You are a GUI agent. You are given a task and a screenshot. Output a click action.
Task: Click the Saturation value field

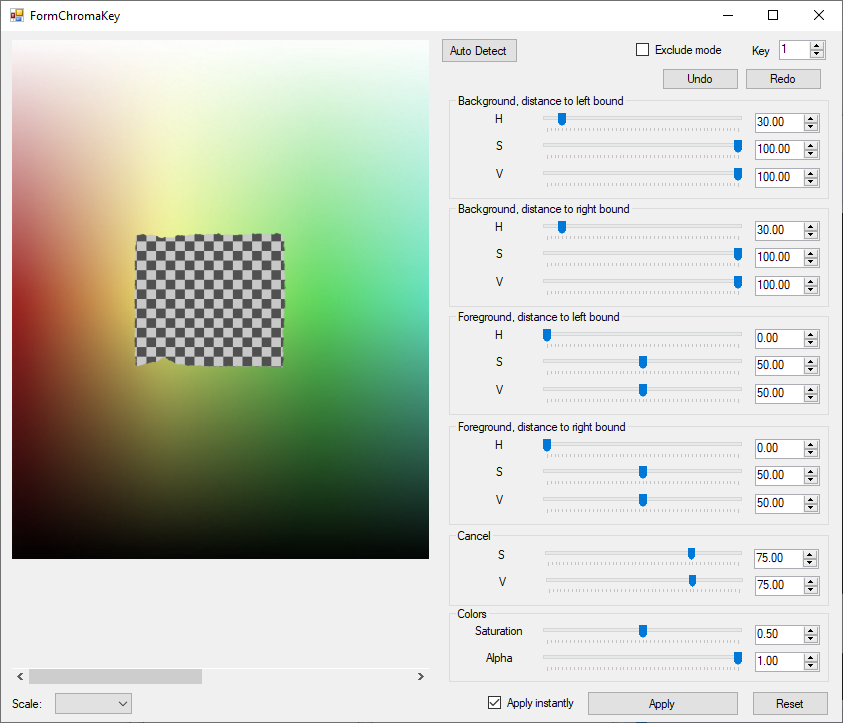click(780, 635)
